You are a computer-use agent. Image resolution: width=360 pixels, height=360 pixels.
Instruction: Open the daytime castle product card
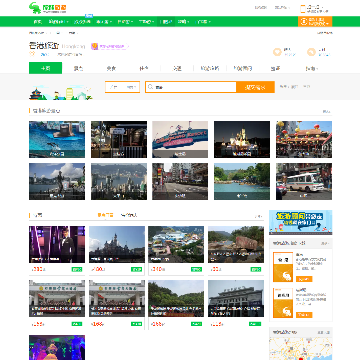click(117, 244)
